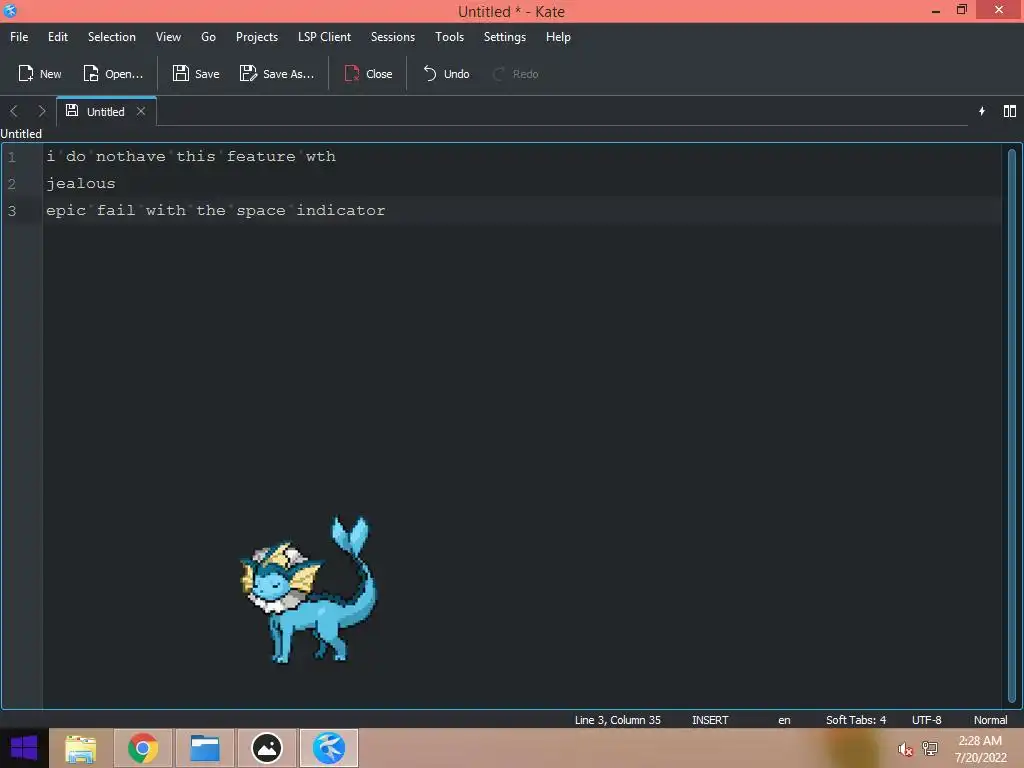
Task: Click the en language entry in status bar
Action: 784,720
